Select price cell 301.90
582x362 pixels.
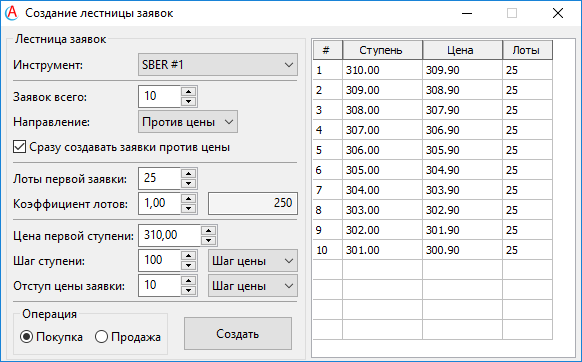click(462, 230)
